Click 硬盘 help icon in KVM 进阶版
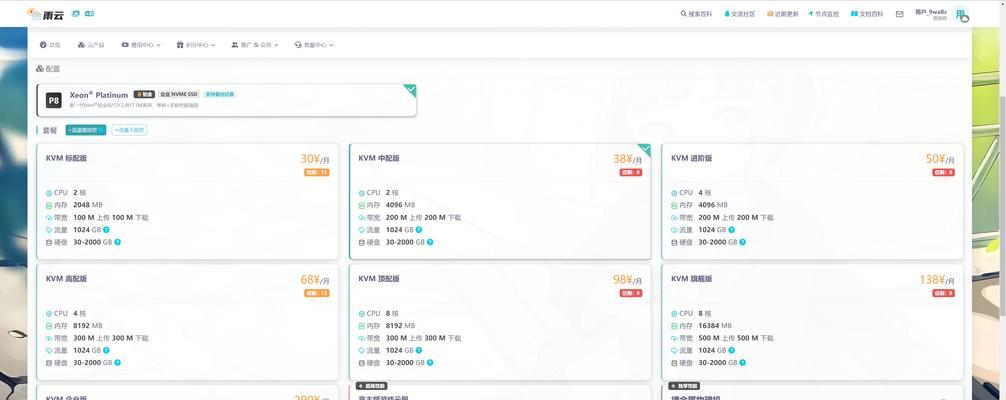The height and width of the screenshot is (400, 1006). 742,242
